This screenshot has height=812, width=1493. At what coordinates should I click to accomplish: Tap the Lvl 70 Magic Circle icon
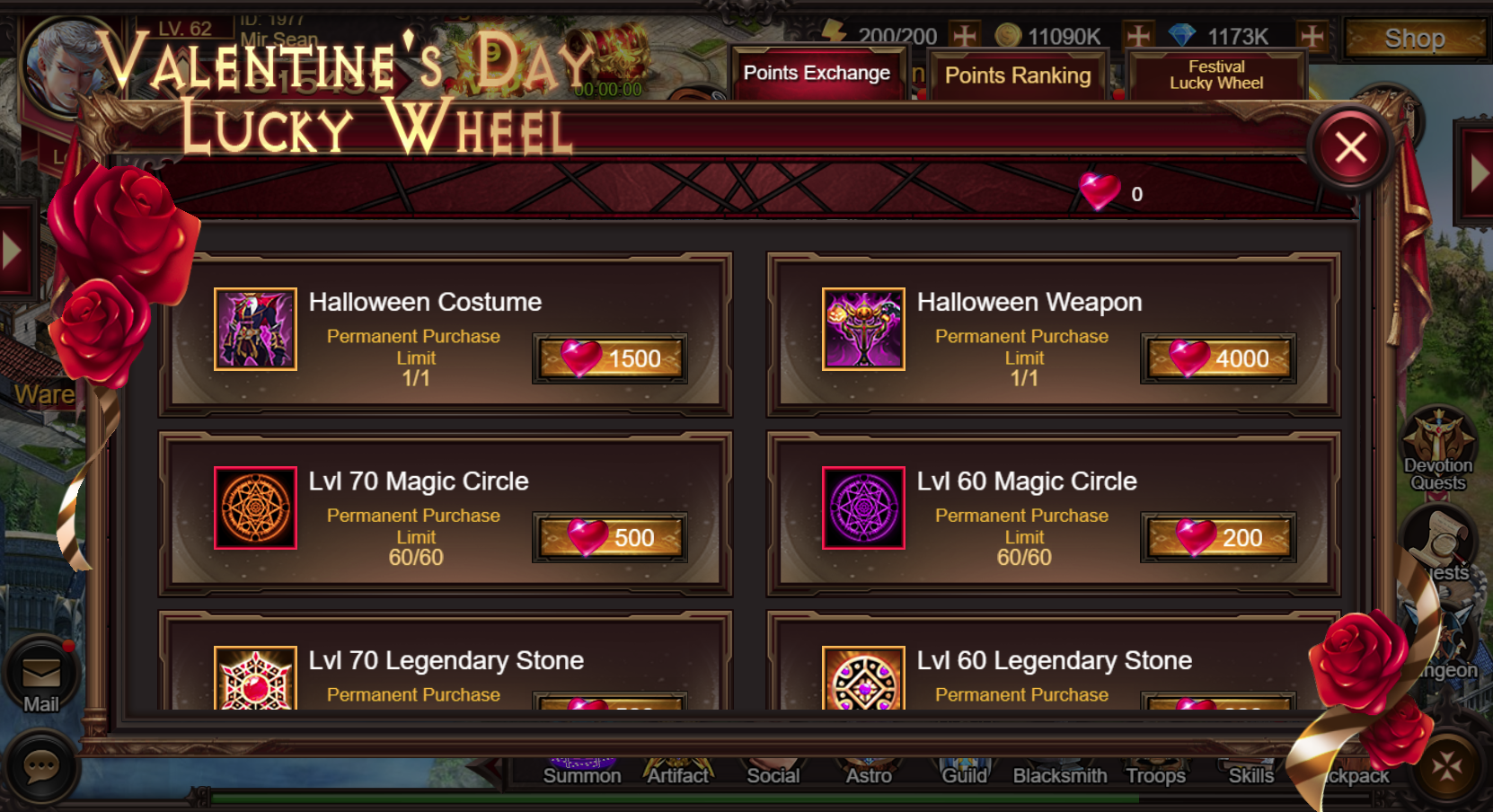(x=255, y=507)
